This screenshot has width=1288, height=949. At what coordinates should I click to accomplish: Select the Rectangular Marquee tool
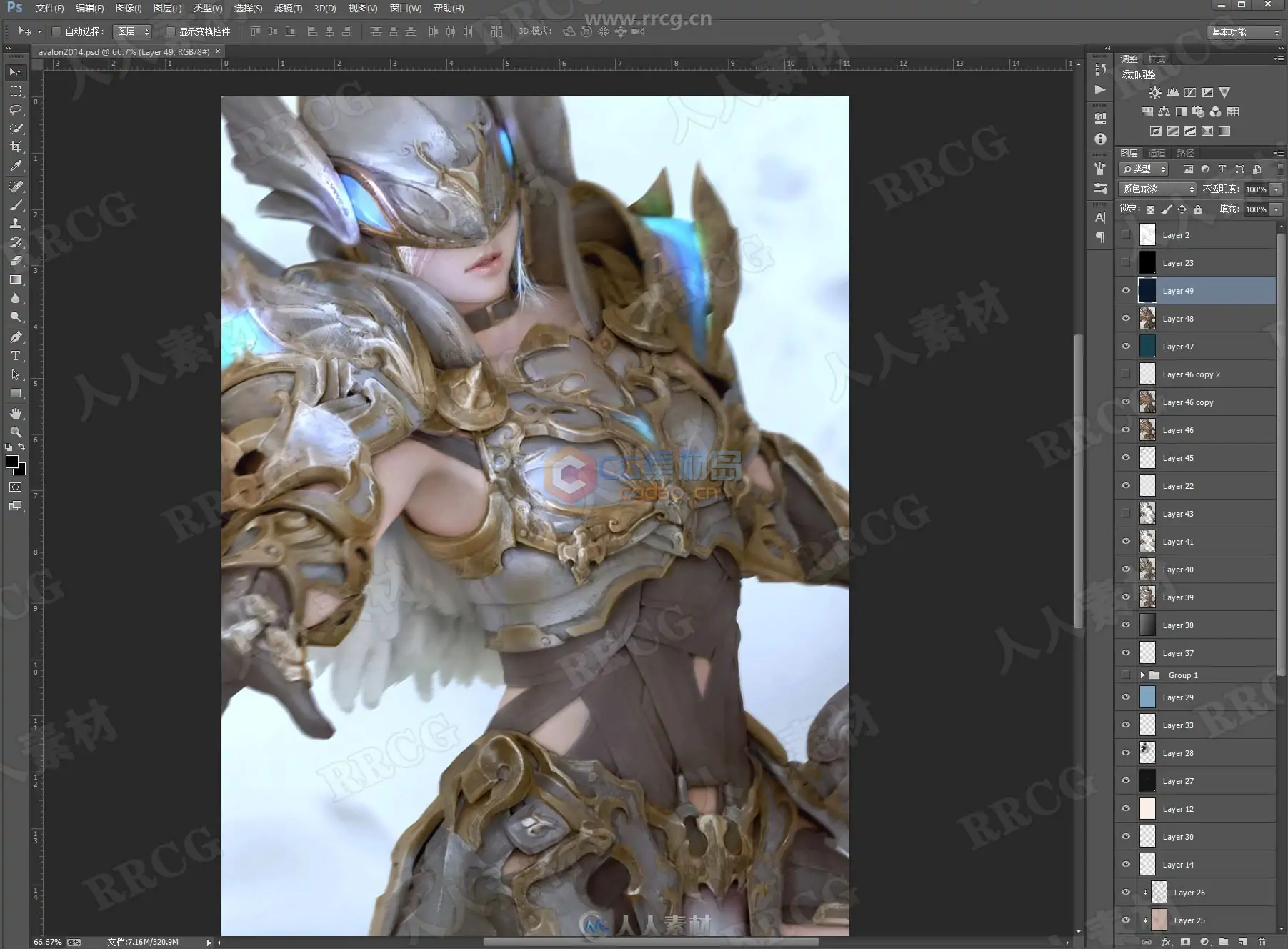point(16,91)
